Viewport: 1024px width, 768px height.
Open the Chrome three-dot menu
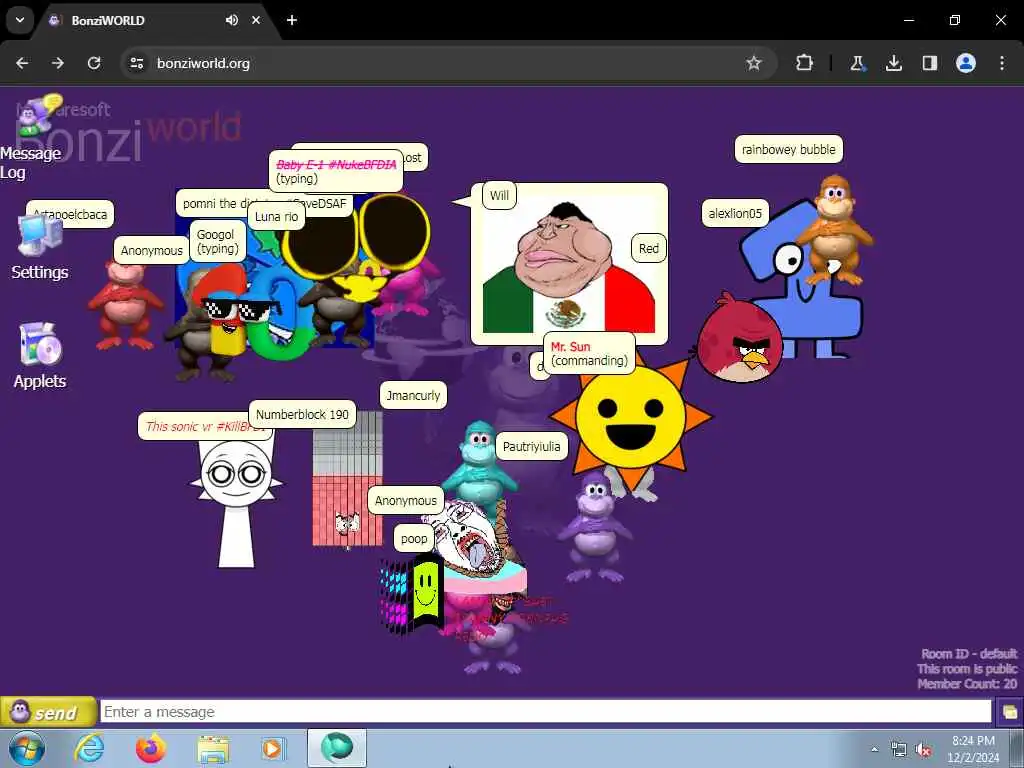1002,63
